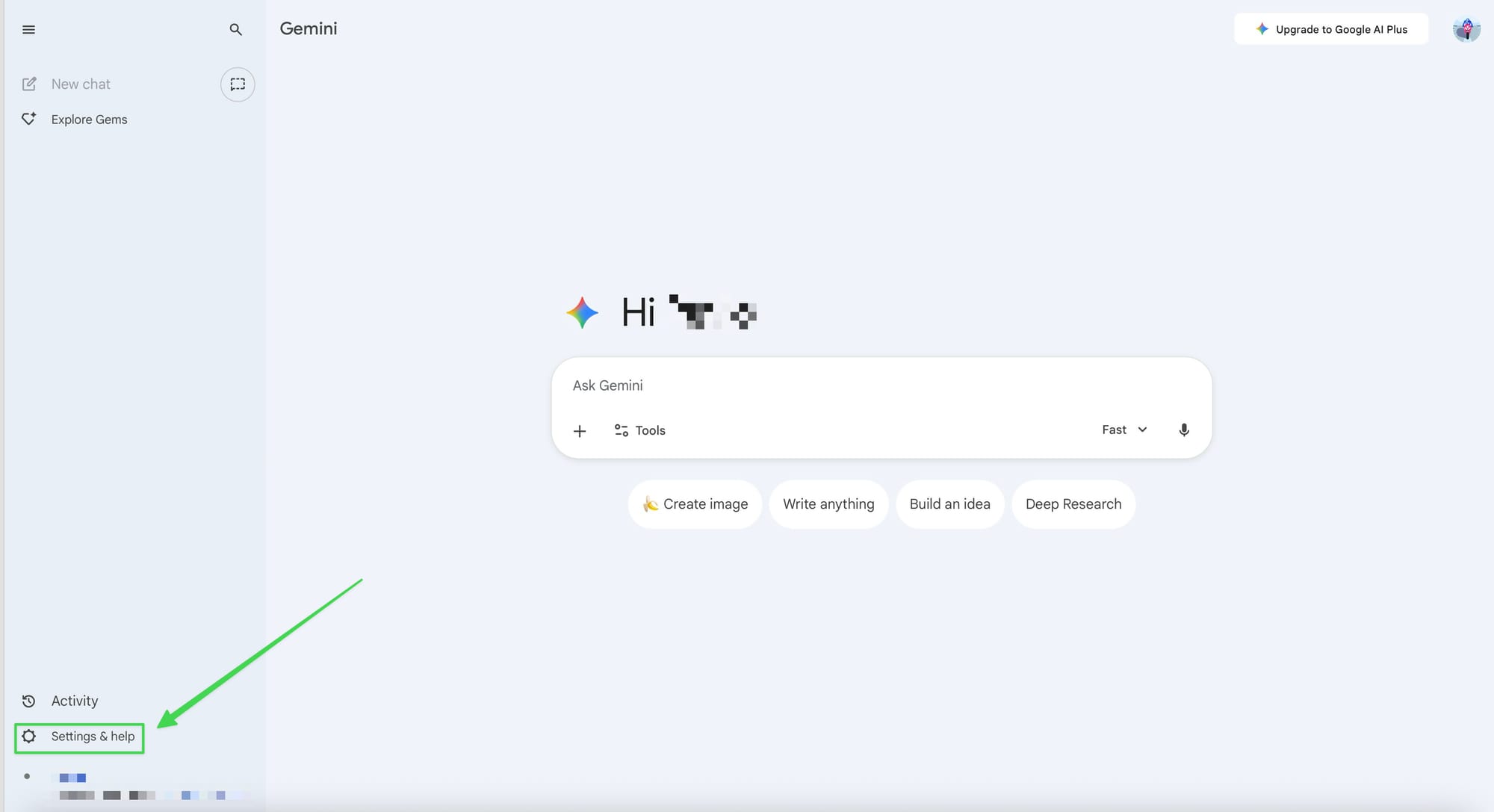Open Explore Gems from the sidebar
This screenshot has width=1494, height=812.
[x=89, y=119]
